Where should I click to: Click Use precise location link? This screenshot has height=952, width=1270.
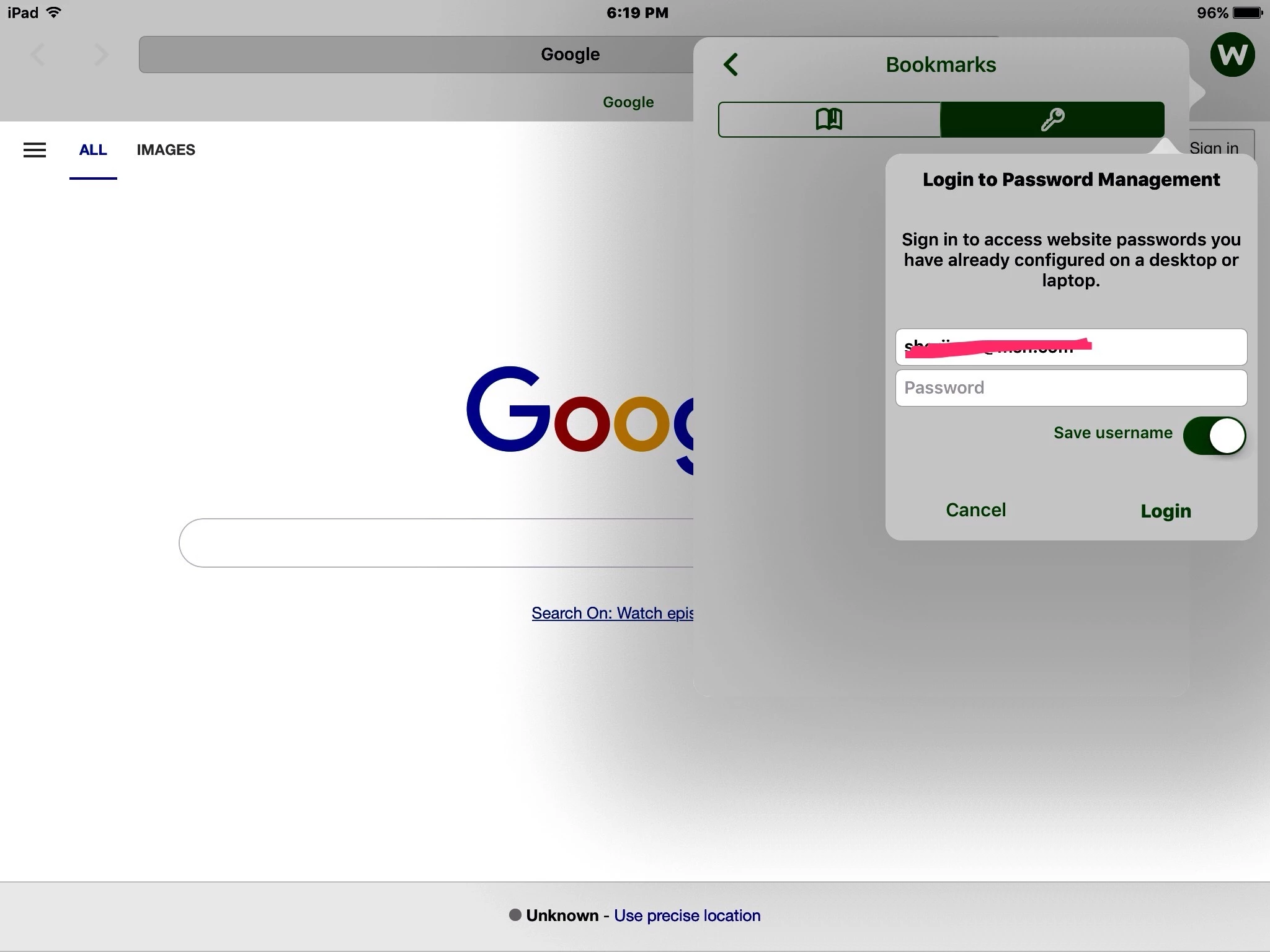point(687,915)
